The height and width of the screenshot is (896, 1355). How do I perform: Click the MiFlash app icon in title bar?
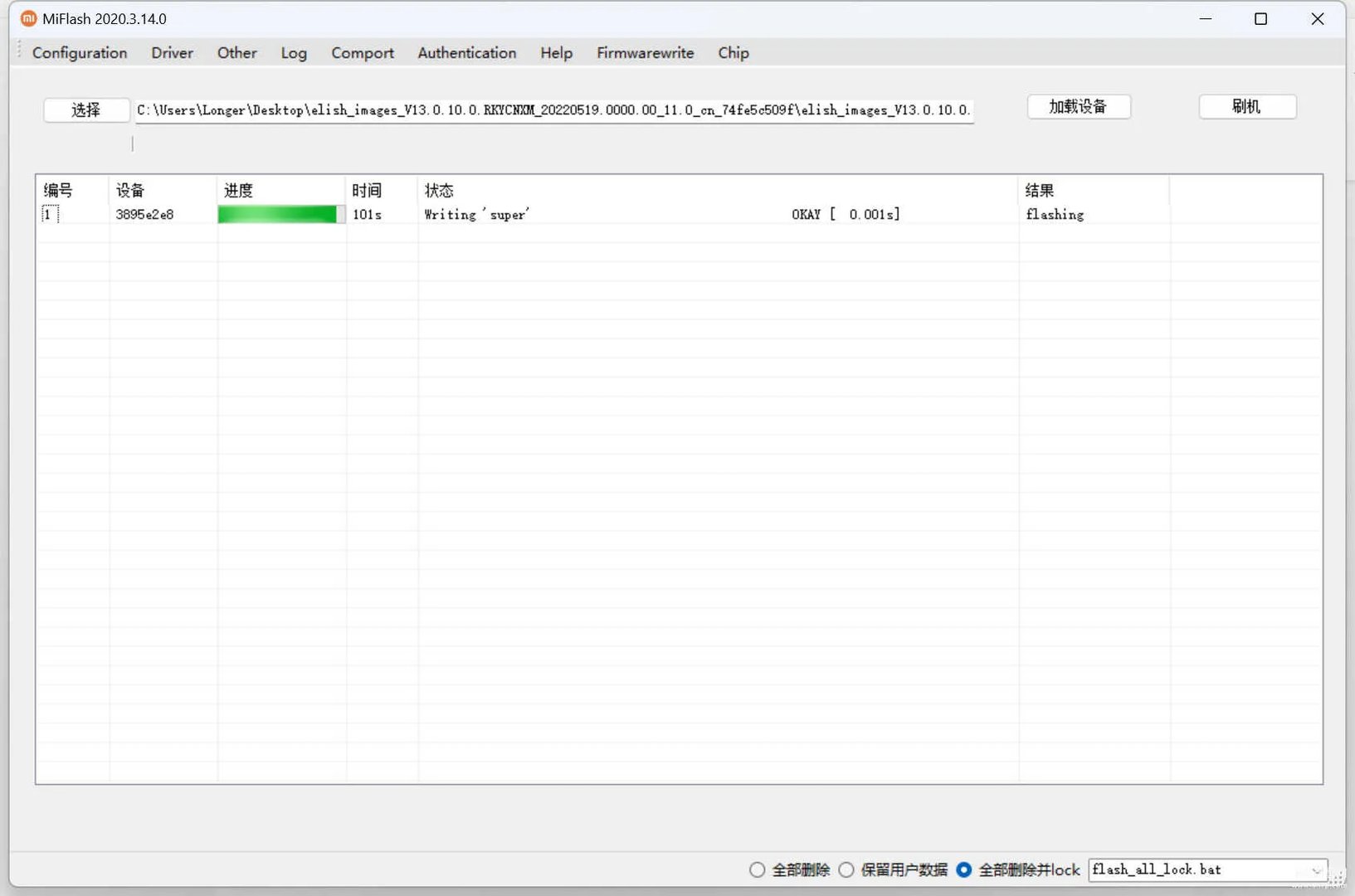[28, 18]
